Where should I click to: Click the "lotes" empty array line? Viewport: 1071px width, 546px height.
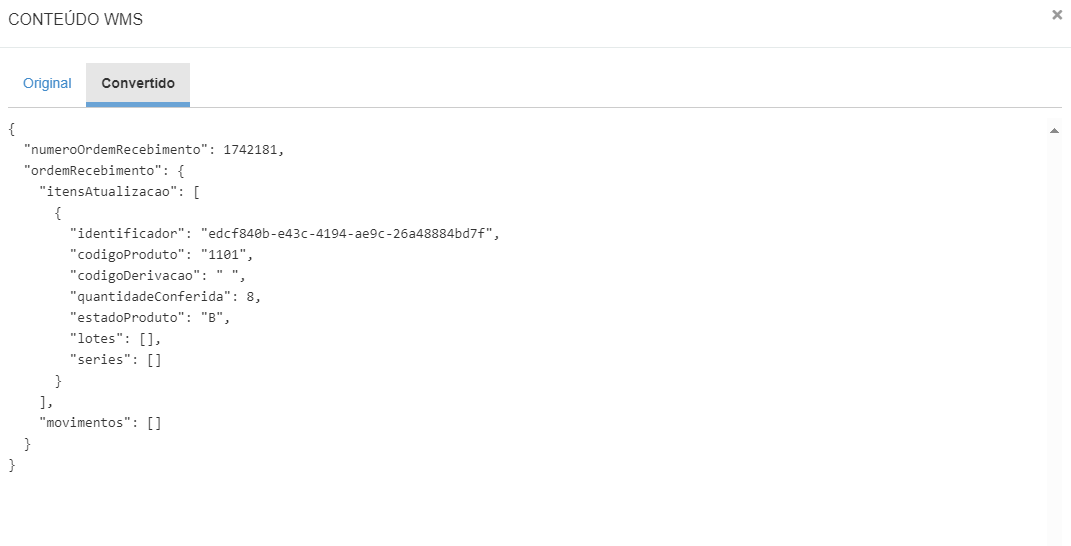tap(115, 339)
